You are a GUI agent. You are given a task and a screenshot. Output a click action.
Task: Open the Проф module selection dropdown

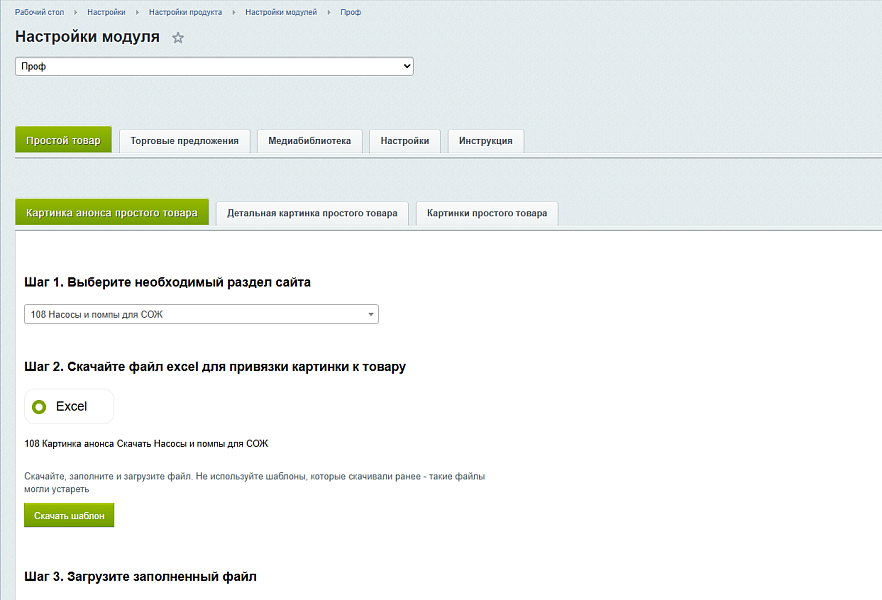click(214, 66)
